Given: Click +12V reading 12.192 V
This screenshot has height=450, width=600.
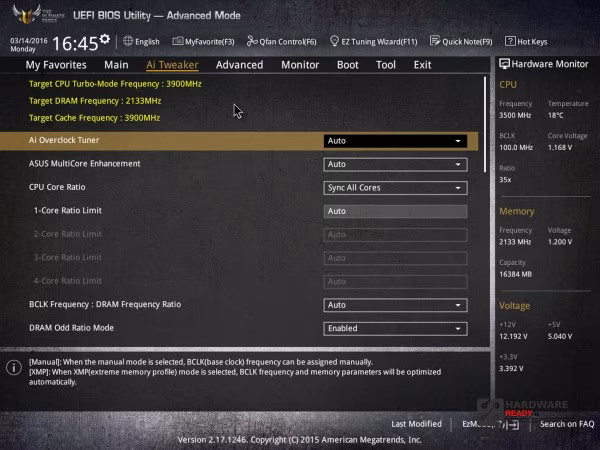Looking at the screenshot, I should point(513,336).
